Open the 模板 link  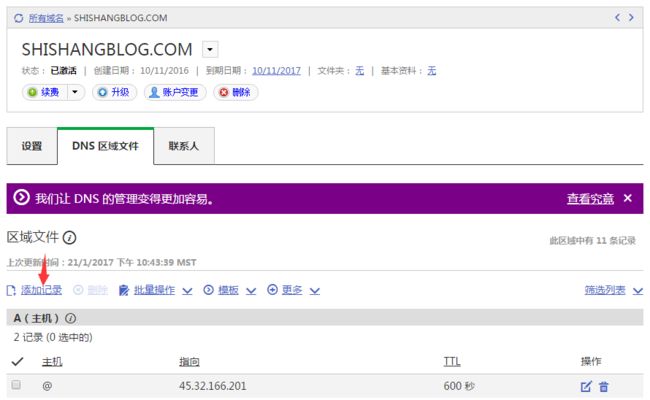click(x=228, y=290)
